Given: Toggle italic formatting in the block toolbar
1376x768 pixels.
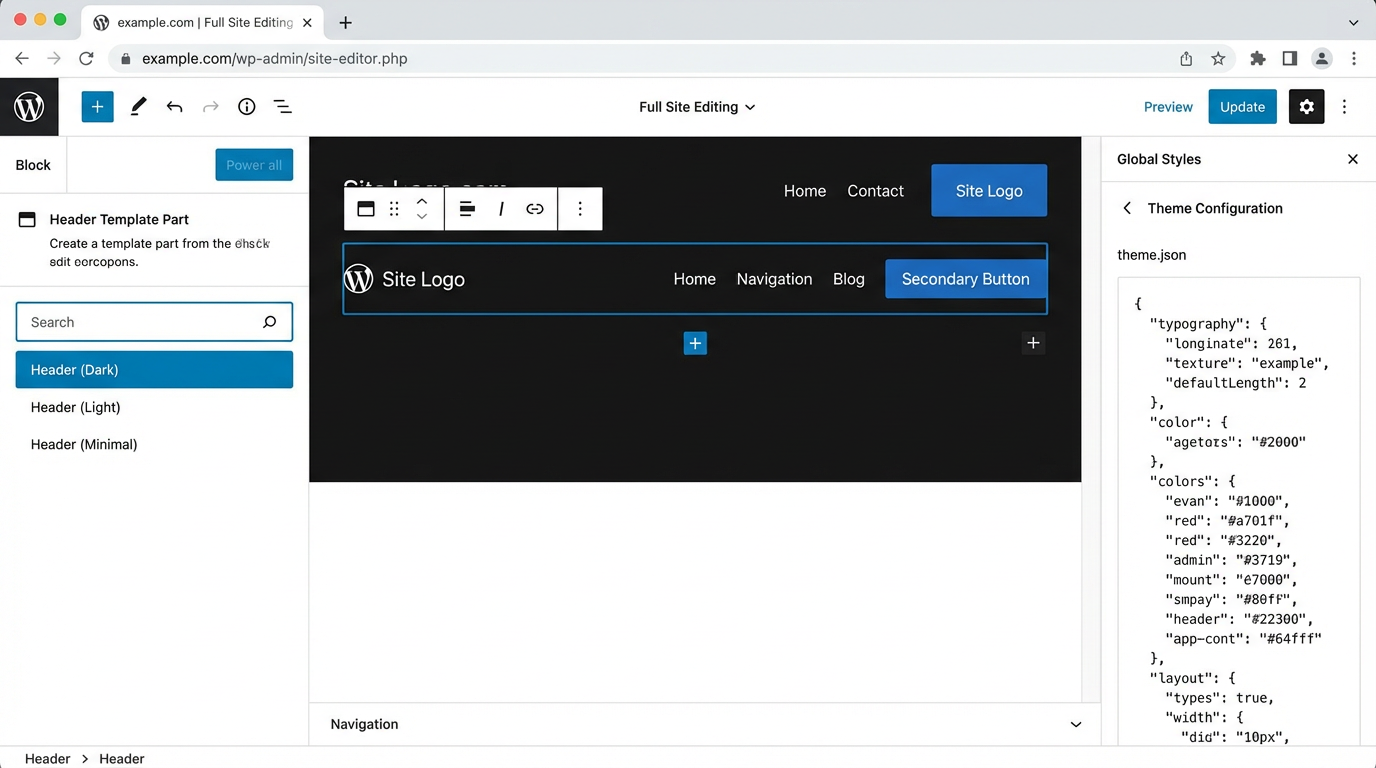Looking at the screenshot, I should pyautogui.click(x=500, y=208).
